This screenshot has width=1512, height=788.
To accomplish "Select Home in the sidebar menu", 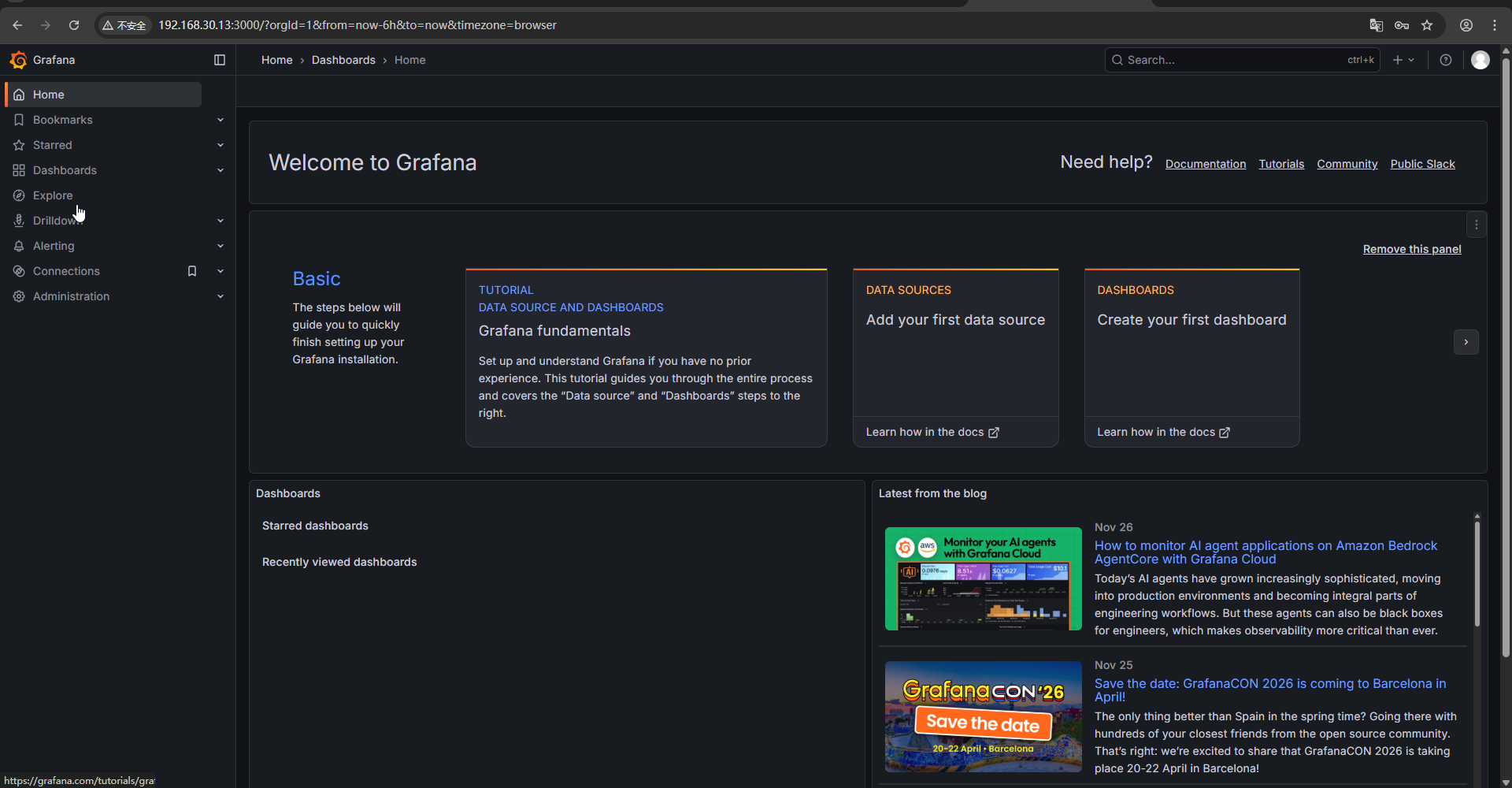I will tap(103, 95).
